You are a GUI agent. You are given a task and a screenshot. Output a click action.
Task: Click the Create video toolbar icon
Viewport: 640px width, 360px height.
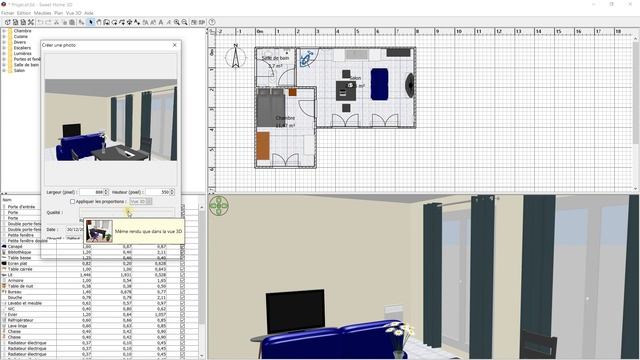point(202,22)
